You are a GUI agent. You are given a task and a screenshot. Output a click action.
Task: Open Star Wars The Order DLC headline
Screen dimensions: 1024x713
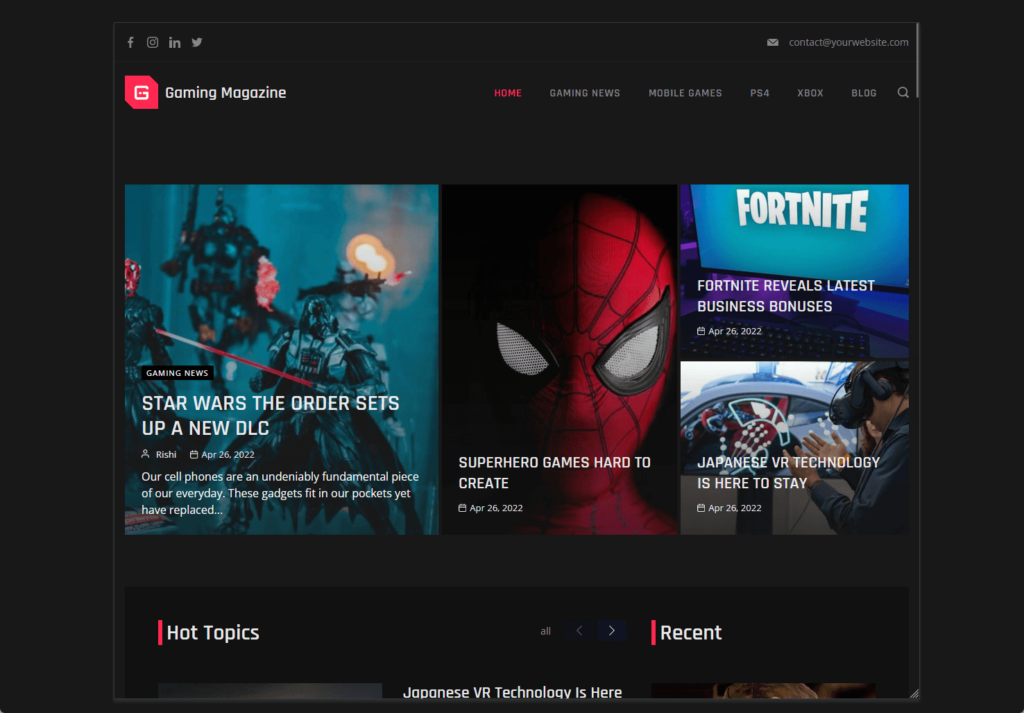click(x=270, y=416)
